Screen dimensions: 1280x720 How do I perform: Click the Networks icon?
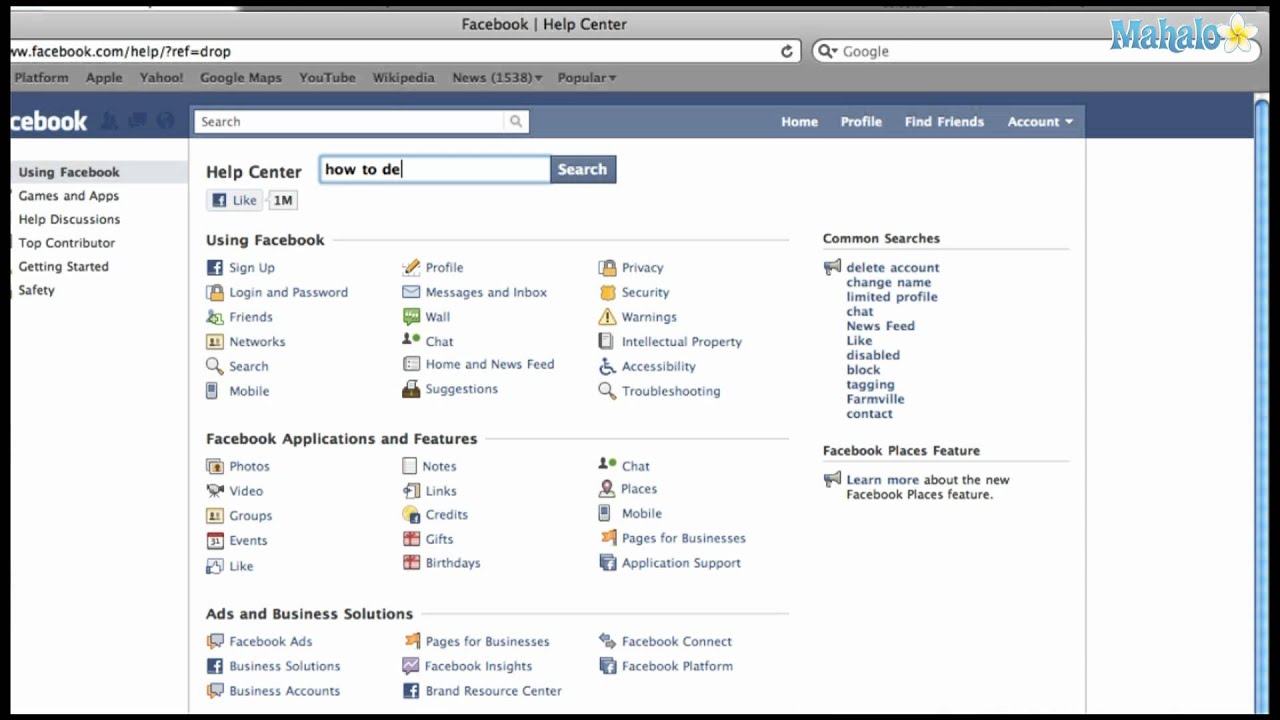pyautogui.click(x=214, y=341)
